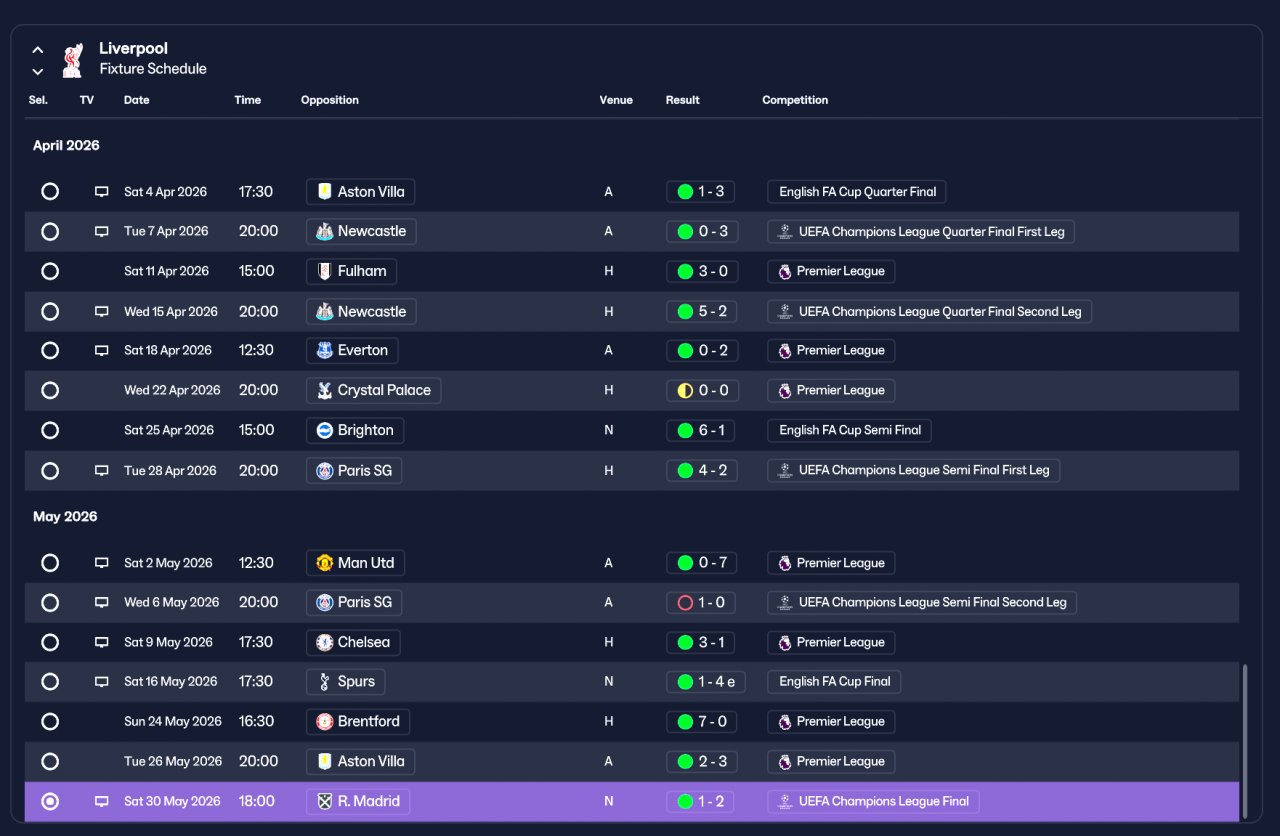Sort by the Venue column header

[616, 100]
